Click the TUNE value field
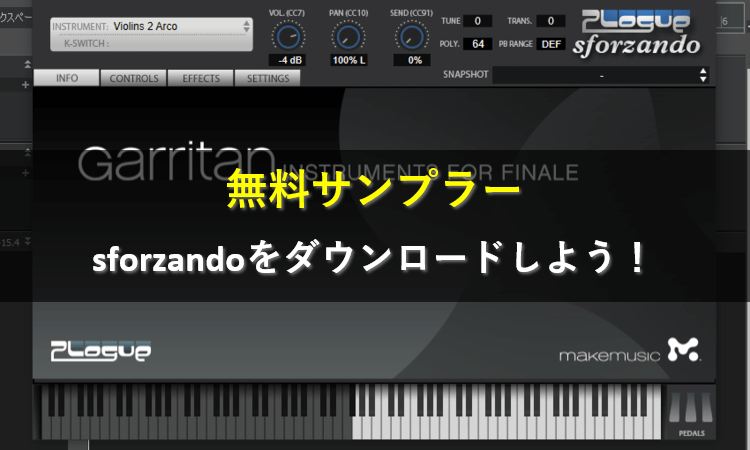Image resolution: width=750 pixels, height=450 pixels. [477, 21]
